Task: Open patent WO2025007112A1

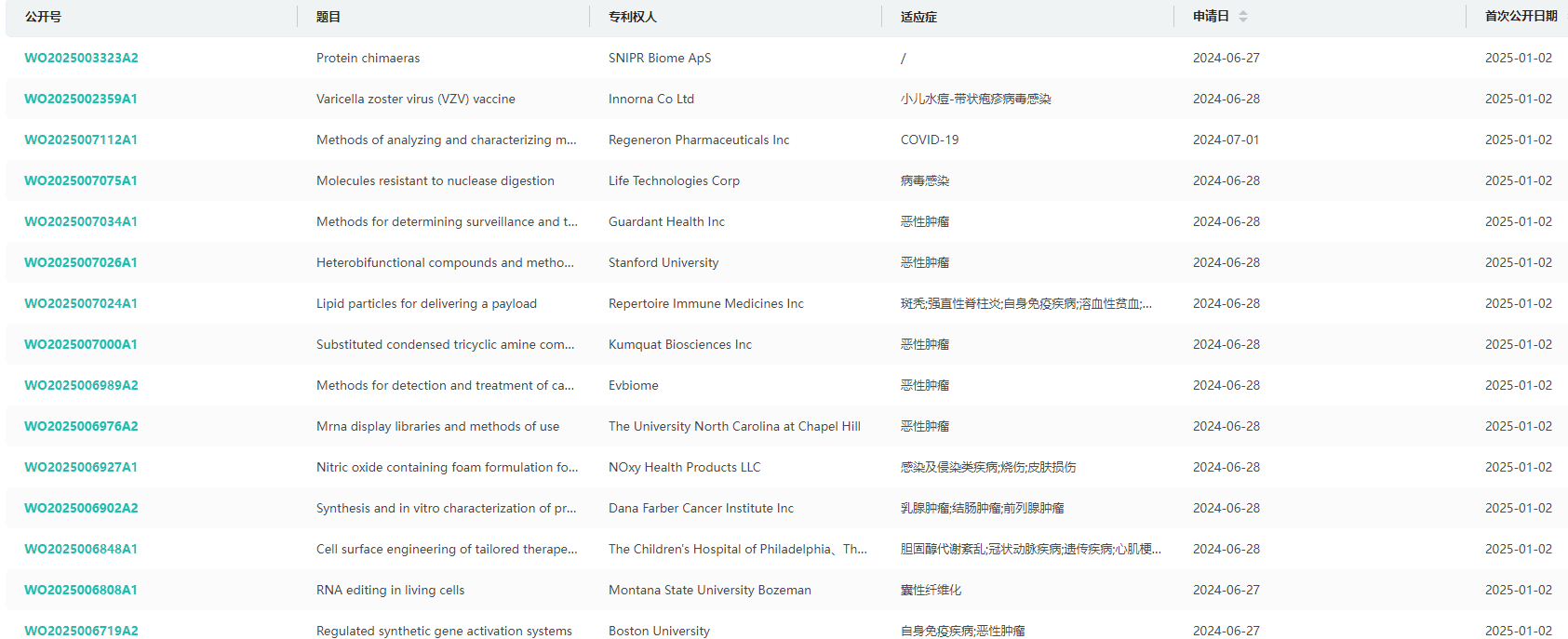Action: click(x=81, y=140)
